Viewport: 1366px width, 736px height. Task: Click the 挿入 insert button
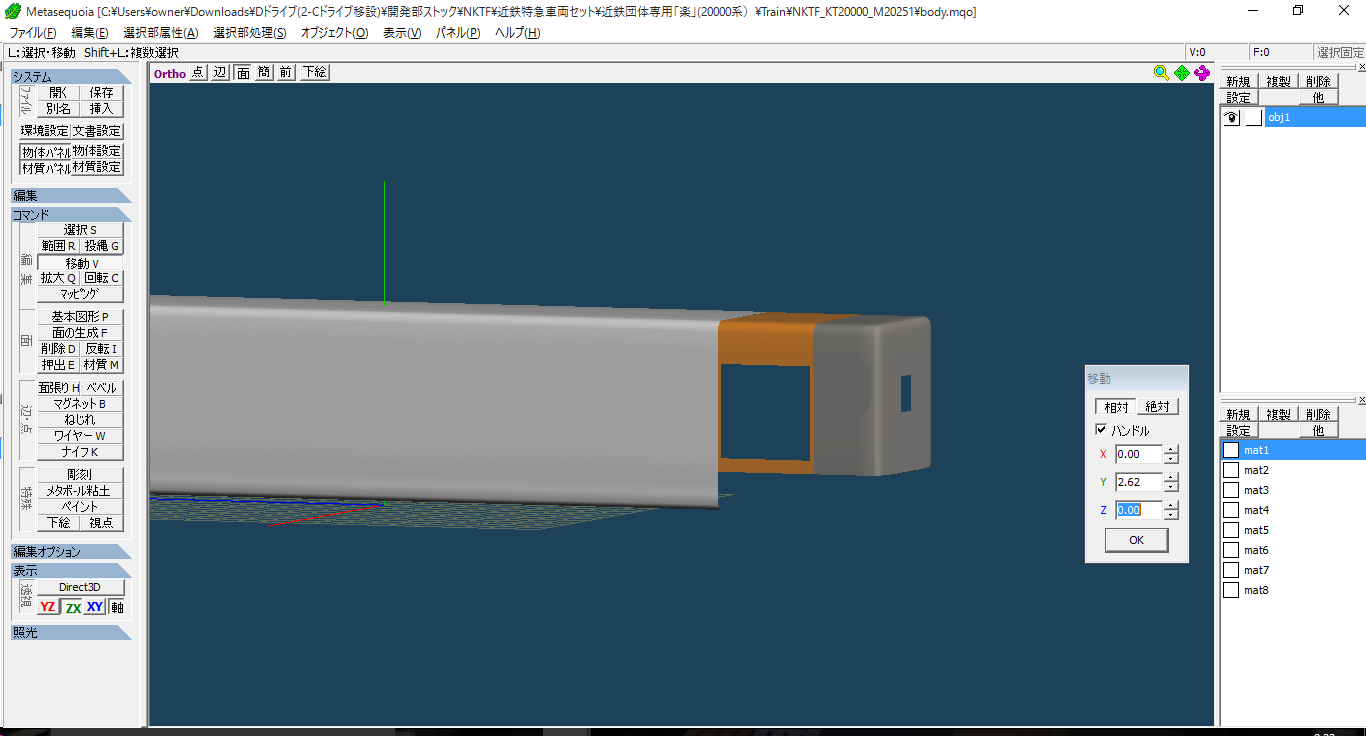click(102, 108)
